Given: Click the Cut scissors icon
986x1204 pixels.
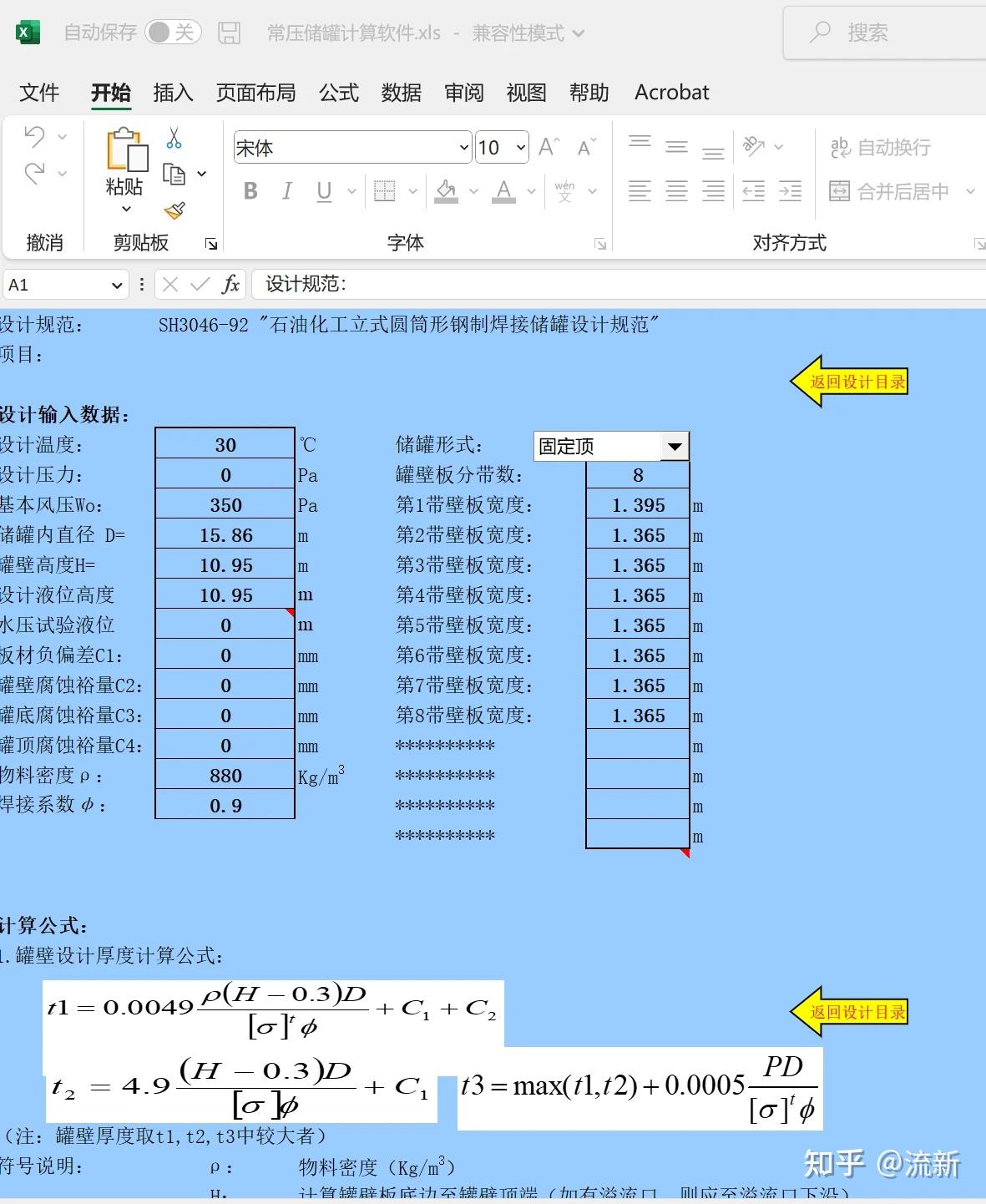Looking at the screenshot, I should (x=174, y=139).
